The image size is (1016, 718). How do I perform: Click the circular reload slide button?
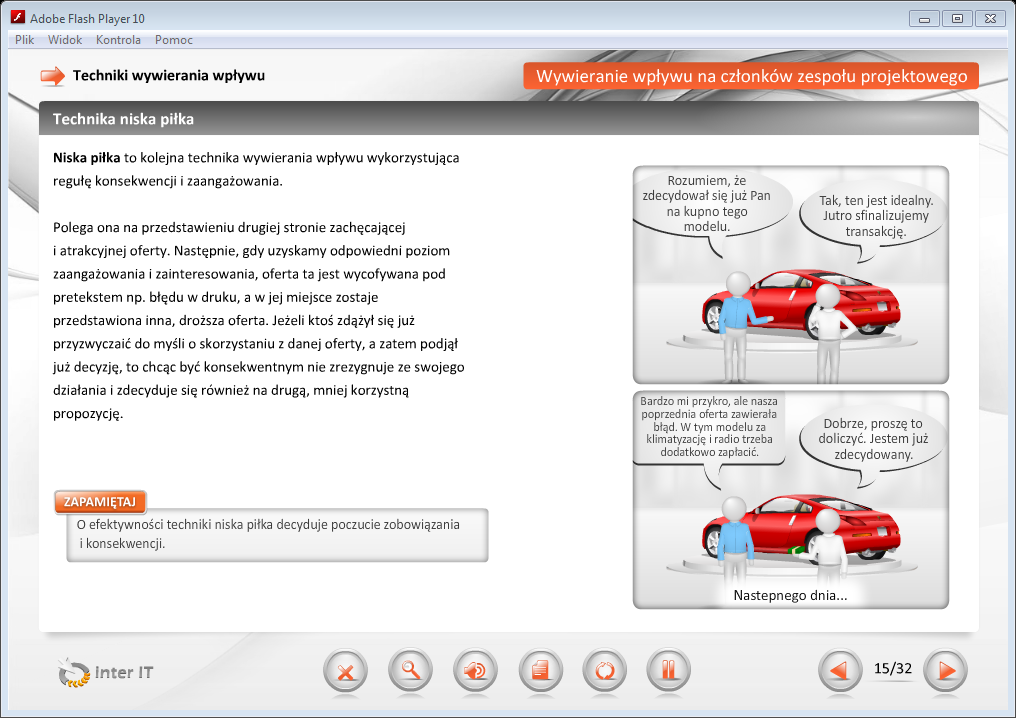tap(605, 670)
